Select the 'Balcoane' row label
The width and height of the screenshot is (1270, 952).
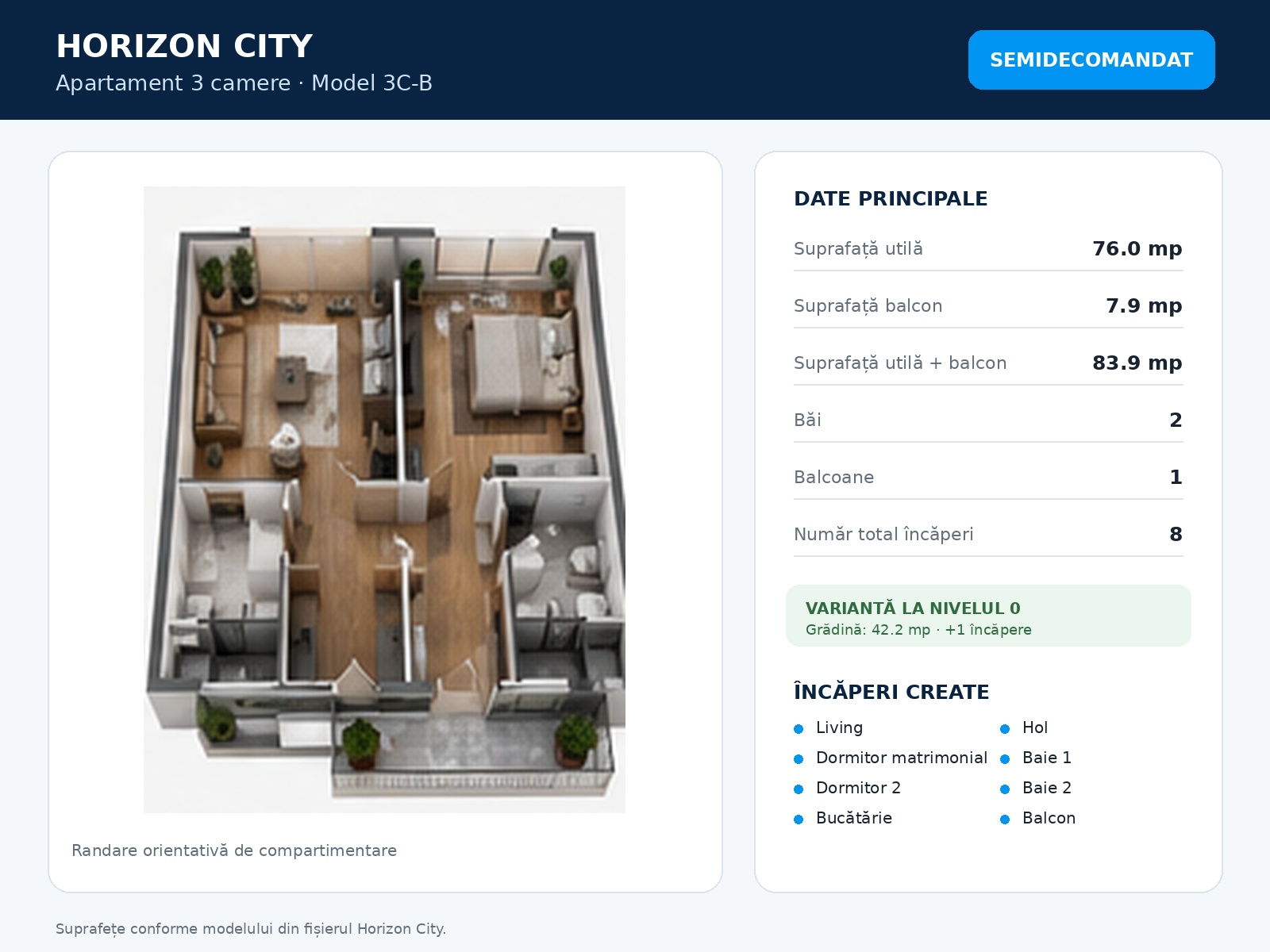tap(833, 478)
